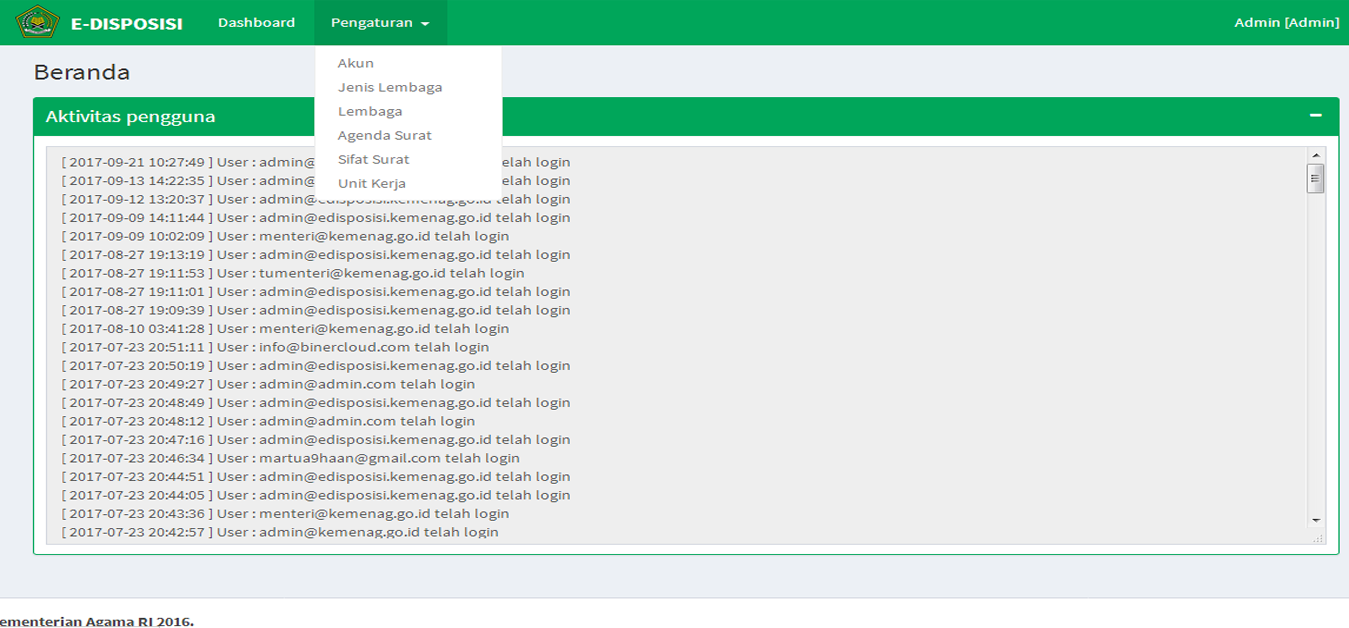The image size is (1349, 628).
Task: Open the Jenis Lembaga menu entry
Action: pyautogui.click(x=390, y=87)
